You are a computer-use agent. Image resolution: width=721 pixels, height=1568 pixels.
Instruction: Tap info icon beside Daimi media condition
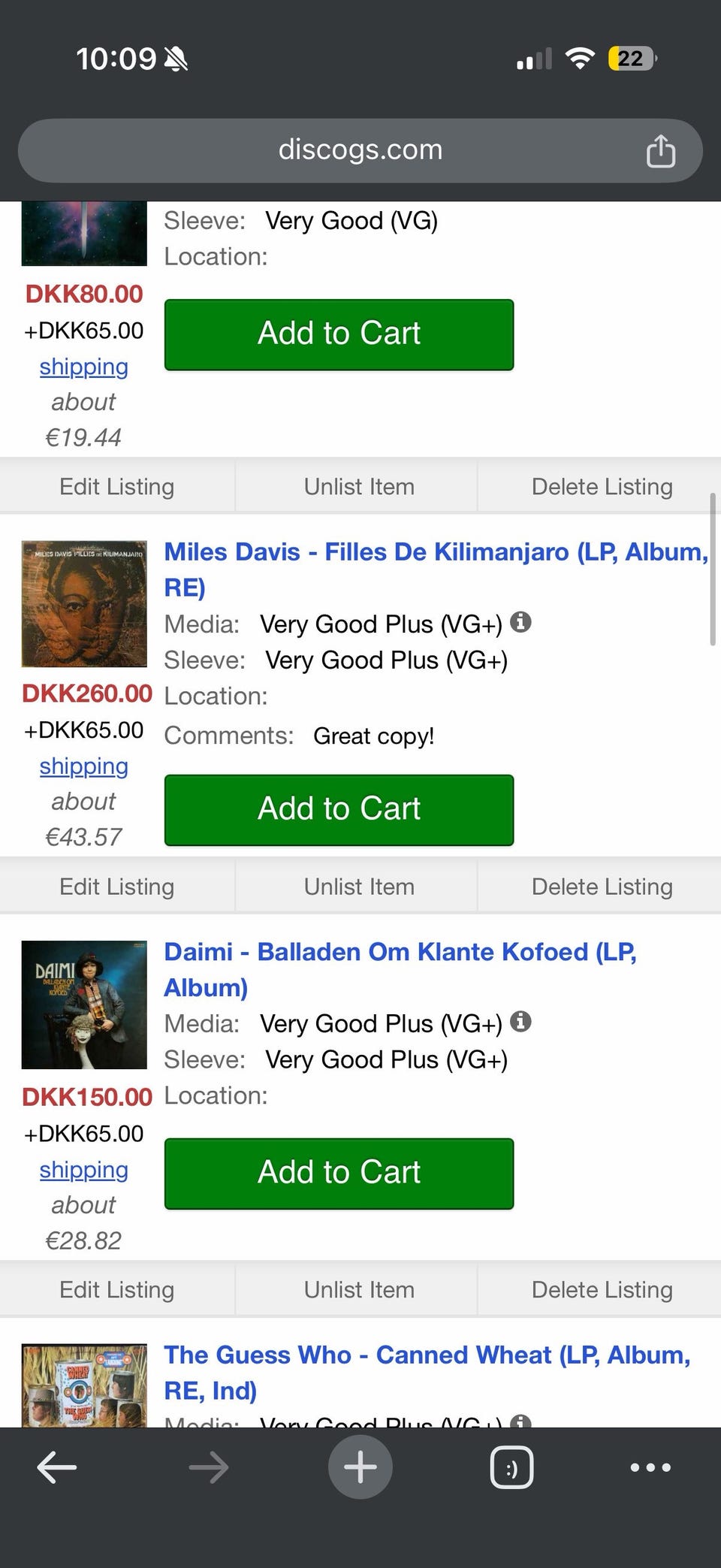[520, 1022]
